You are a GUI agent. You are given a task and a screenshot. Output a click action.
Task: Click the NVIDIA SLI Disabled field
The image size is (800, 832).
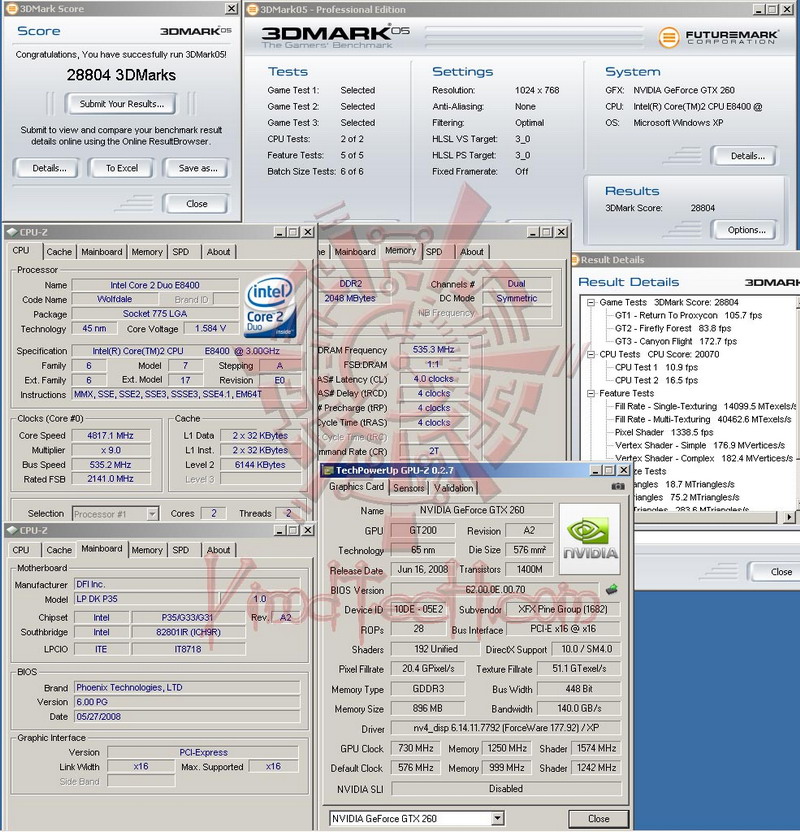coord(506,788)
